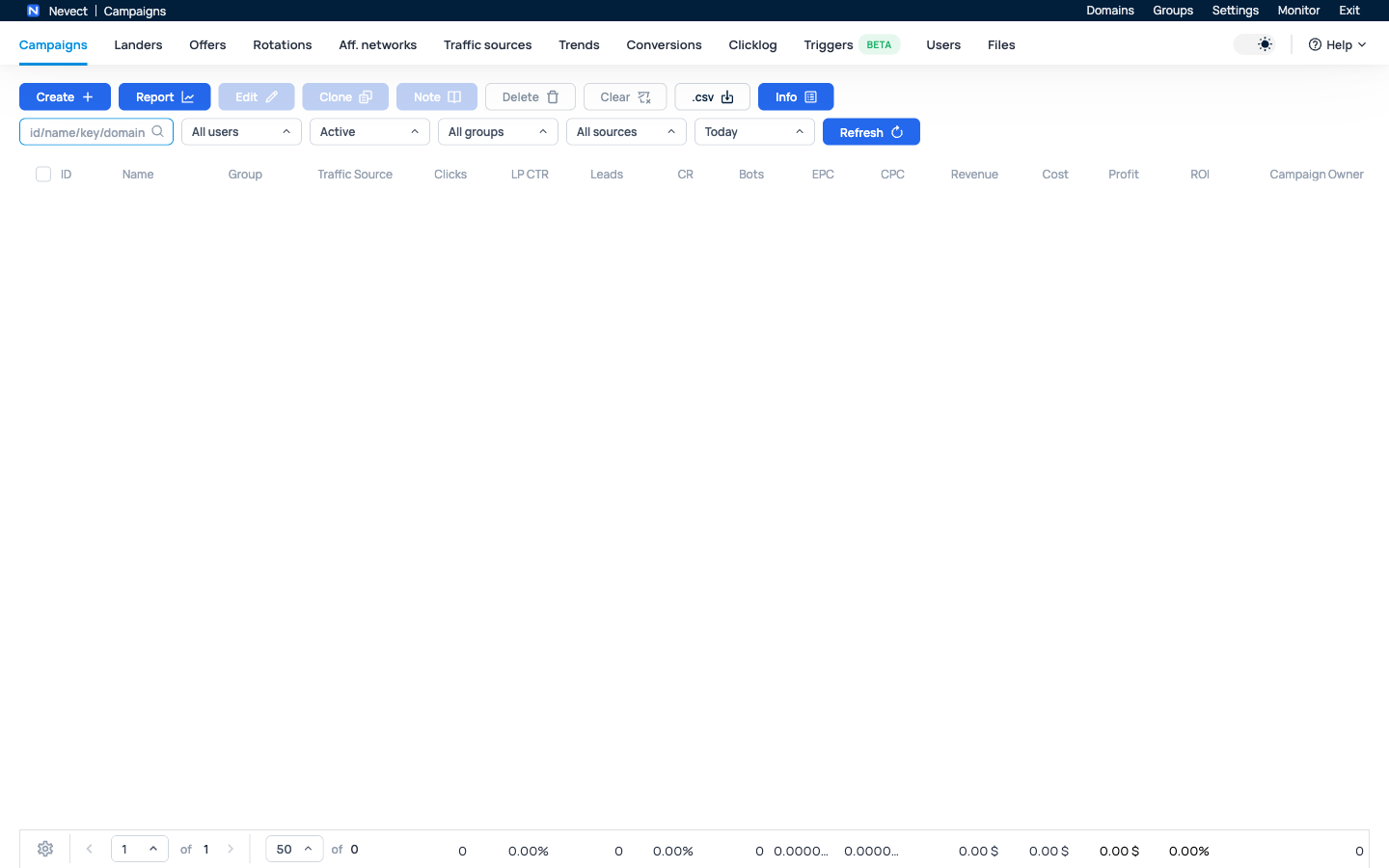The height and width of the screenshot is (868, 1389).
Task: Open the All users dropdown
Action: [x=241, y=131]
